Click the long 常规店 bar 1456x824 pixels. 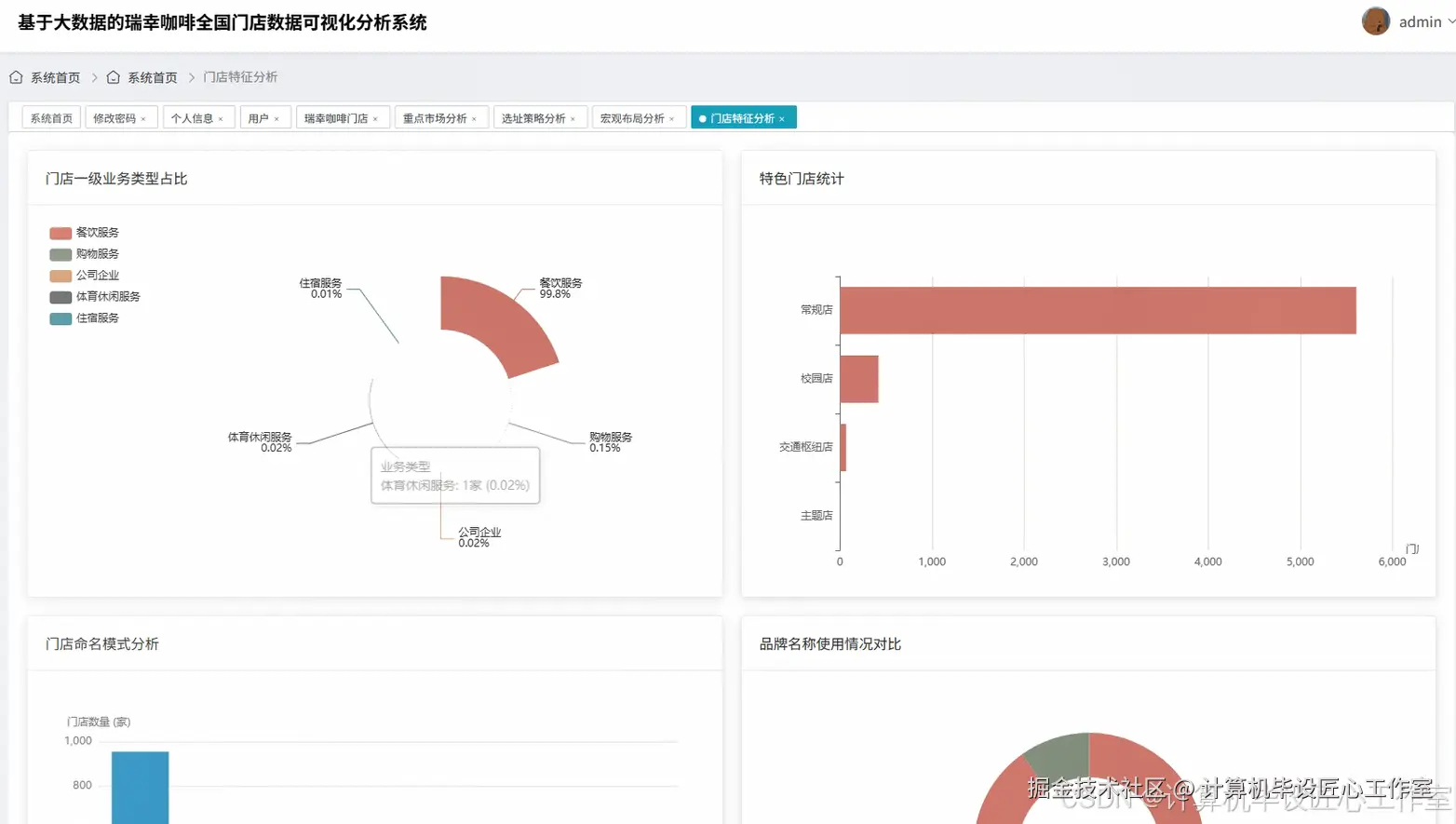click(1098, 310)
